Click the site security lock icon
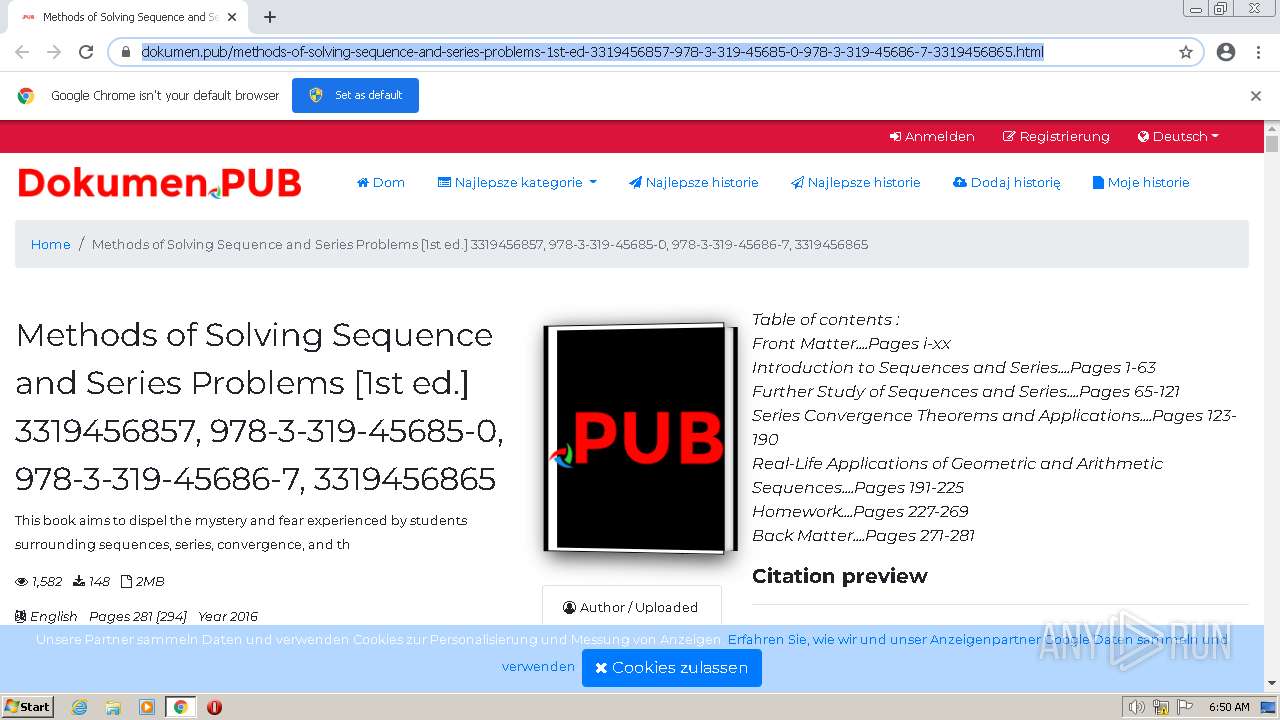The image size is (1280, 720). point(125,52)
